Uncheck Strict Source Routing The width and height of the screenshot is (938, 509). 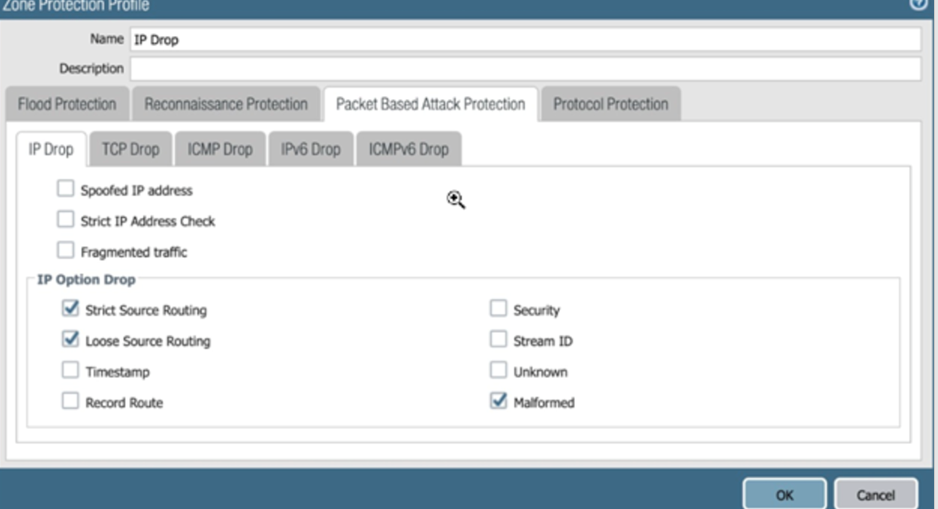coord(70,310)
